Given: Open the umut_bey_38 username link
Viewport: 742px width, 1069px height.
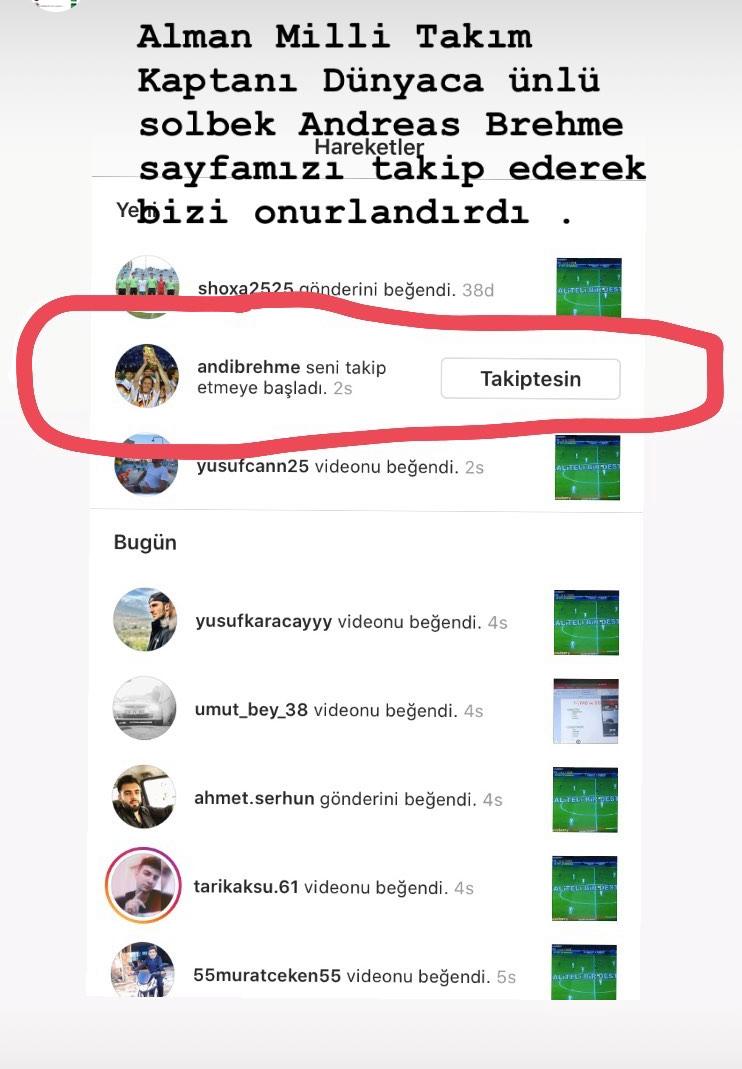Looking at the screenshot, I should pos(251,710).
